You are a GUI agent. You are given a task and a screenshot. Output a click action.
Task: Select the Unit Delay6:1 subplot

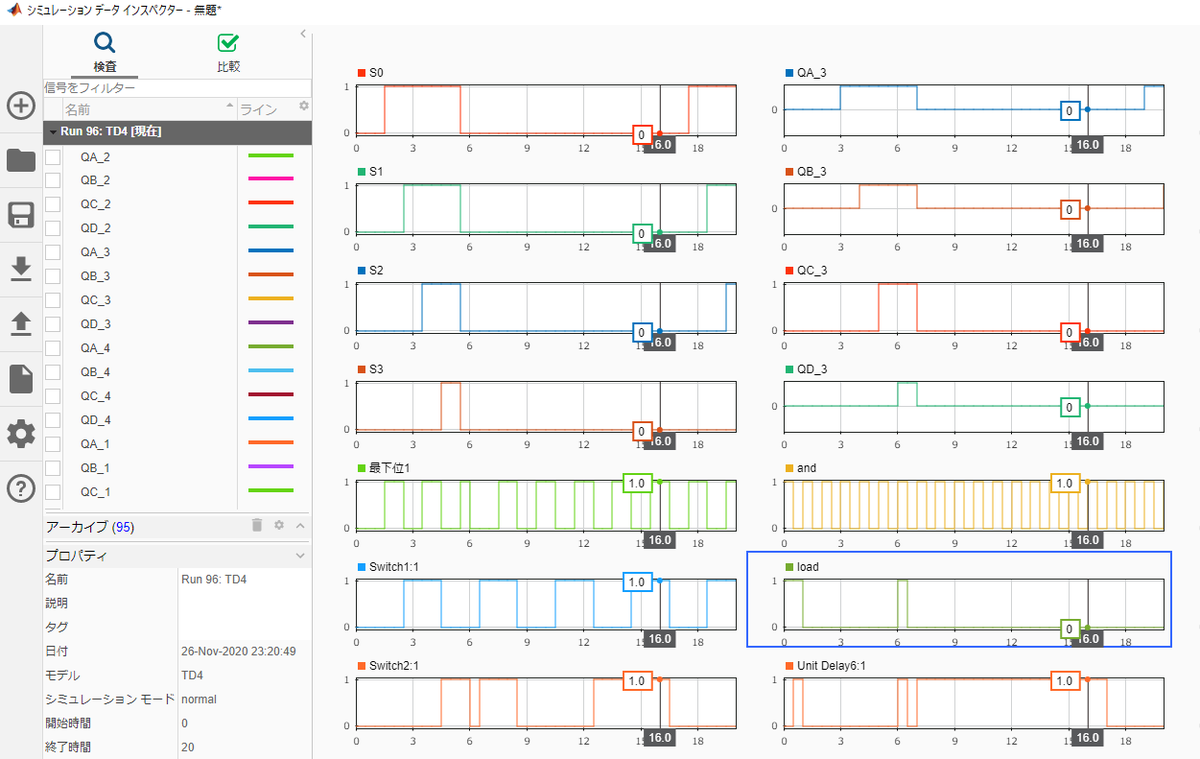974,703
